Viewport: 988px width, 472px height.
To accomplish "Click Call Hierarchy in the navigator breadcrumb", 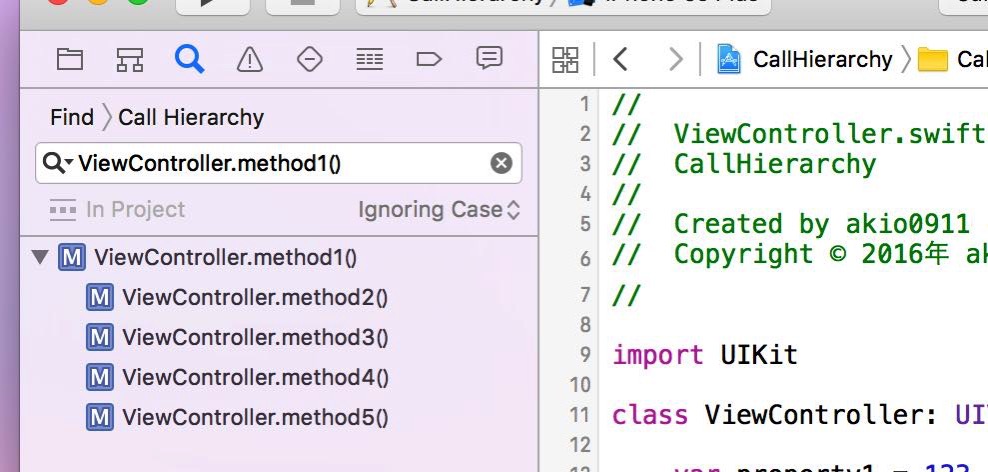I will coord(191,117).
